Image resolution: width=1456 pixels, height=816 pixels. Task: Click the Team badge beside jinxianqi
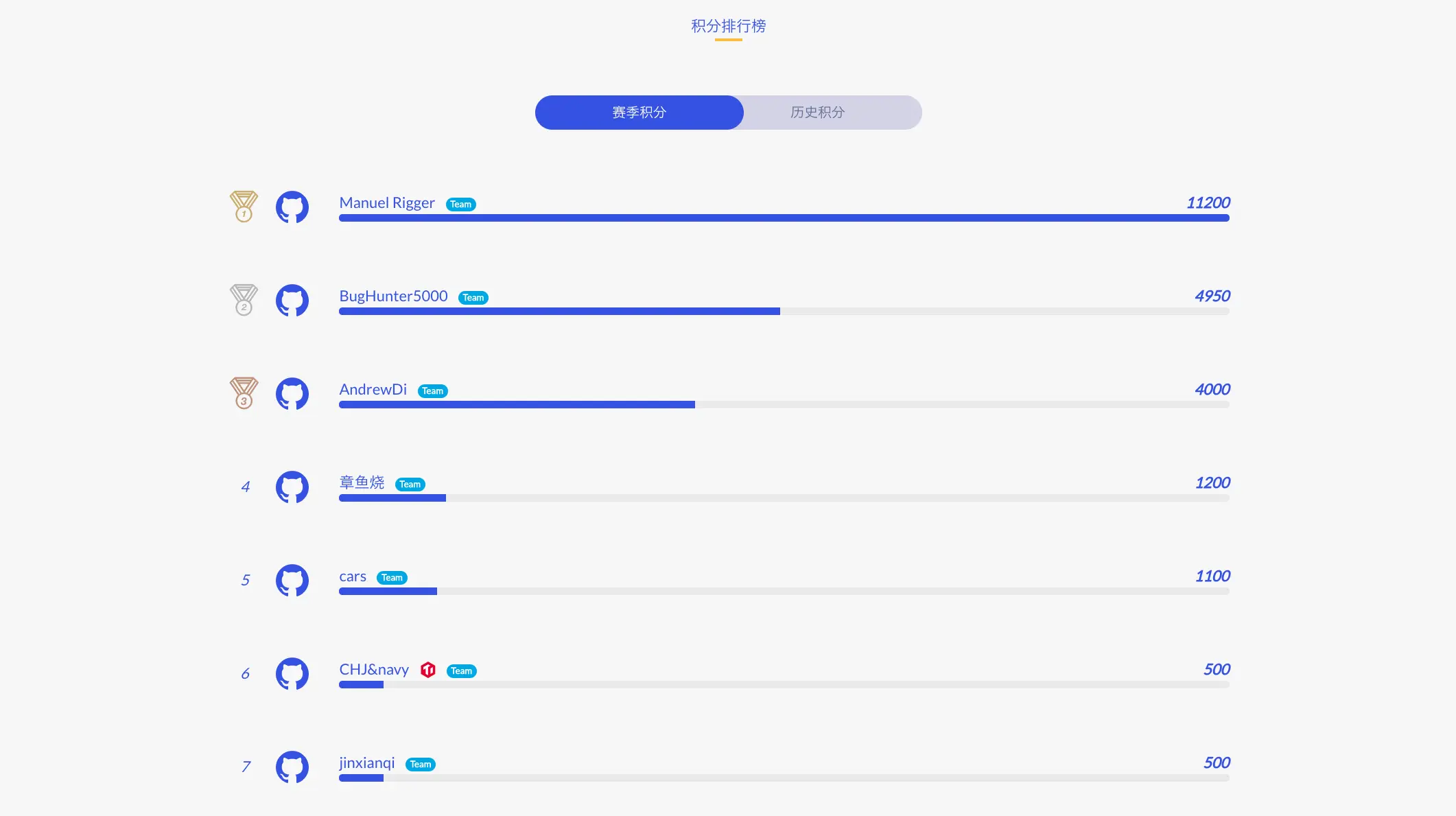click(421, 765)
